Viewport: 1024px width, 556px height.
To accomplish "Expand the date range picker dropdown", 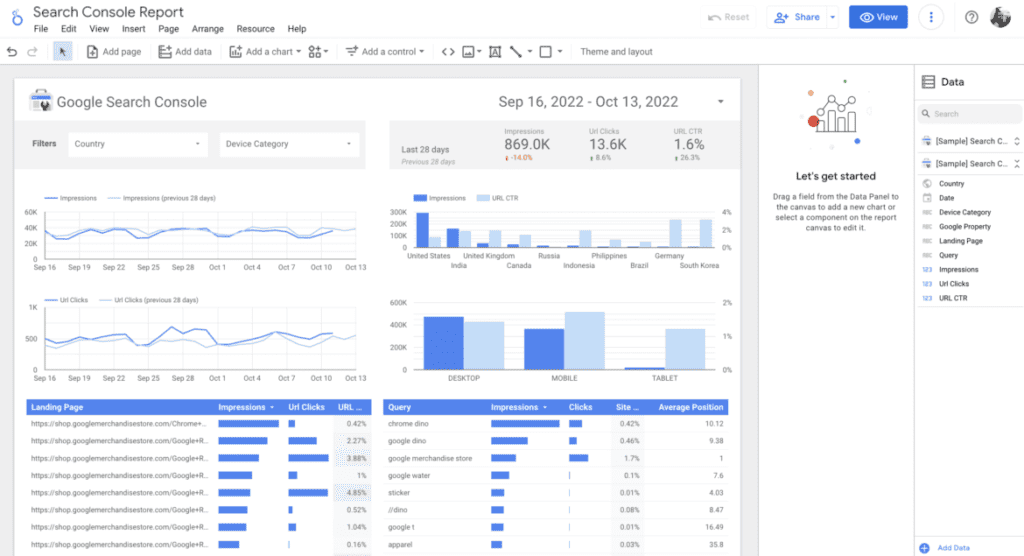I will (x=720, y=101).
